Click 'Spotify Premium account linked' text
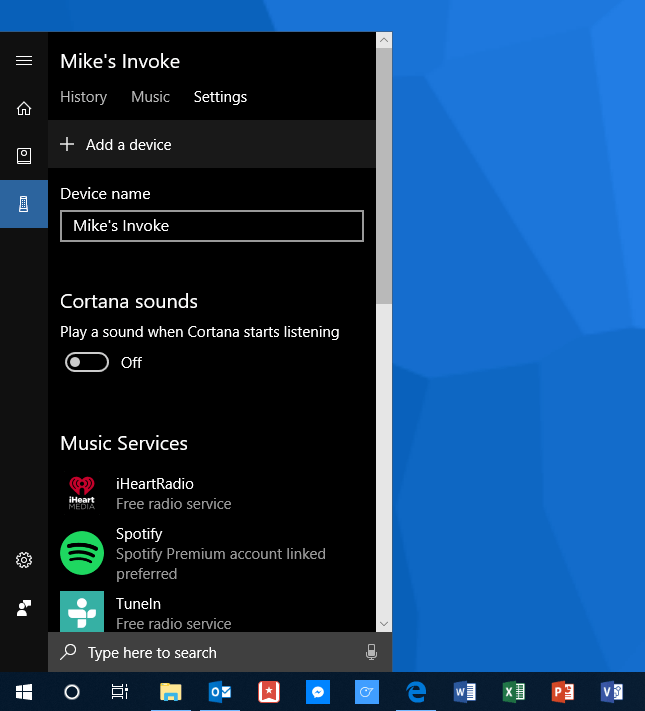 coord(221,554)
